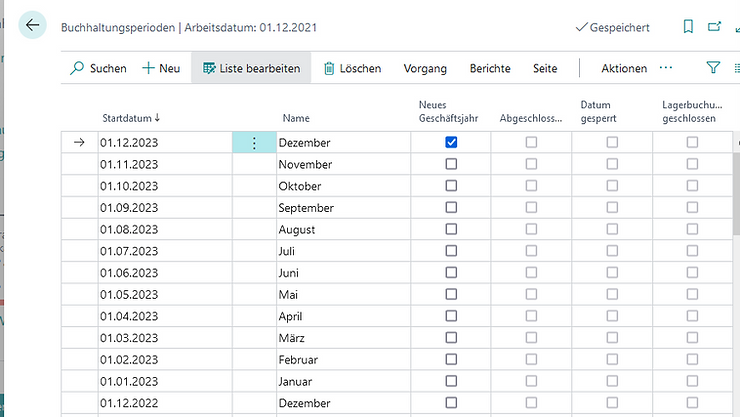
Task: Toggle Datum gesperrt for Oktober row
Action: click(x=612, y=186)
